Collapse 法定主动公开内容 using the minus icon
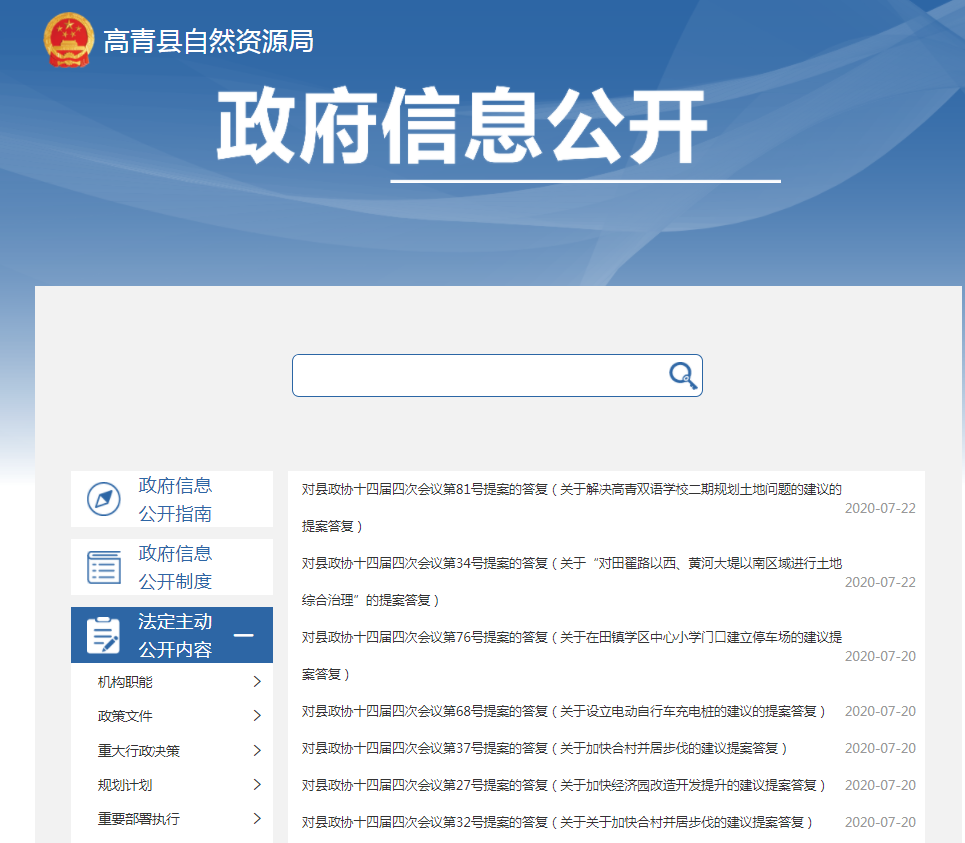 (243, 635)
